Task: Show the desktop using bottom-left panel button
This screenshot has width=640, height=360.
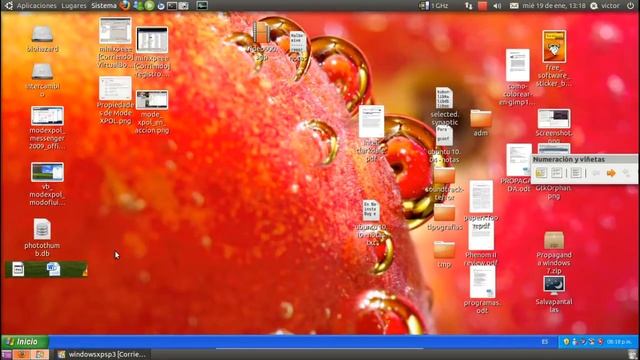Action: point(6,355)
